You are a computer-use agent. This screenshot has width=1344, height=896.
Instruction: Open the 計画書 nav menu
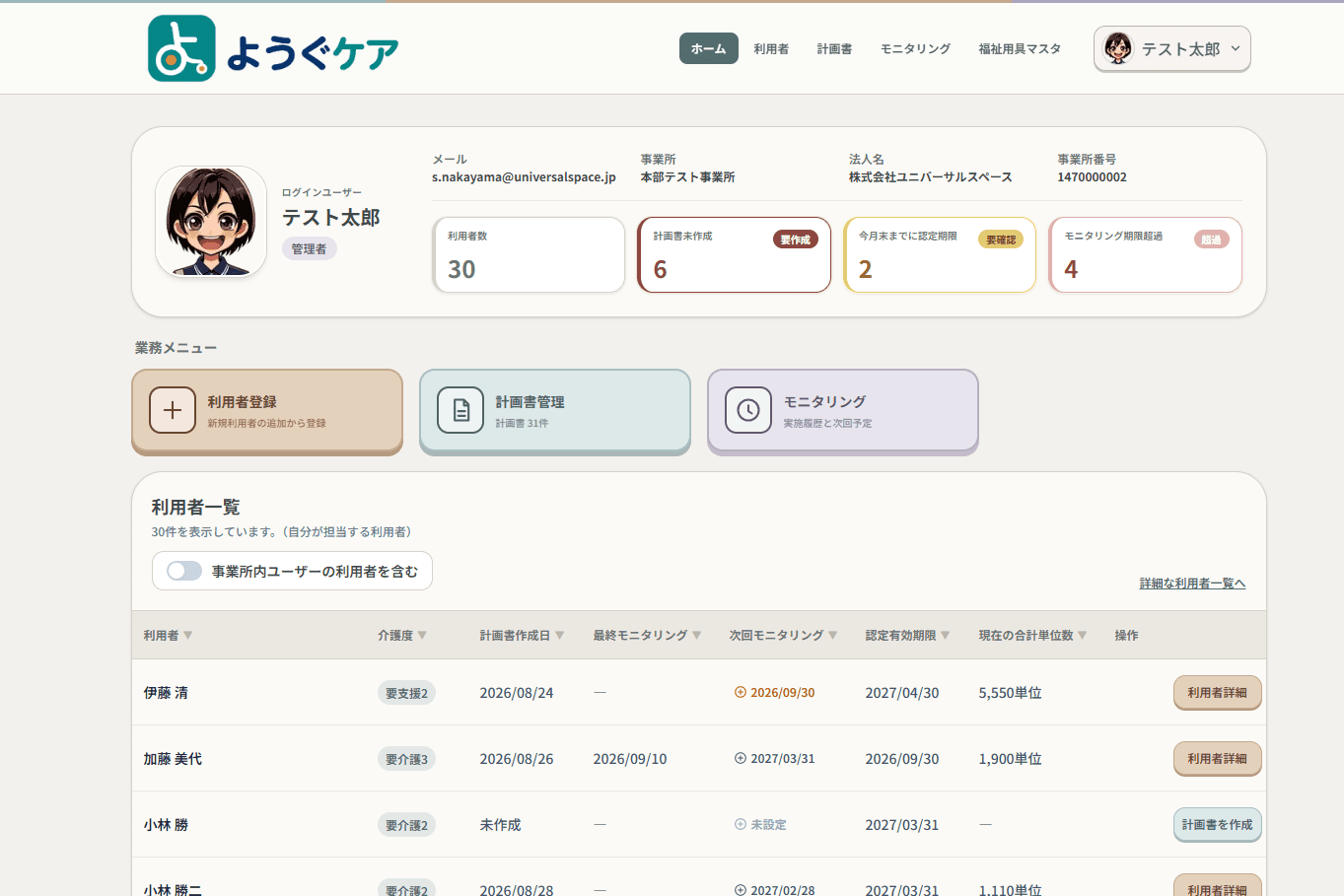(x=834, y=48)
